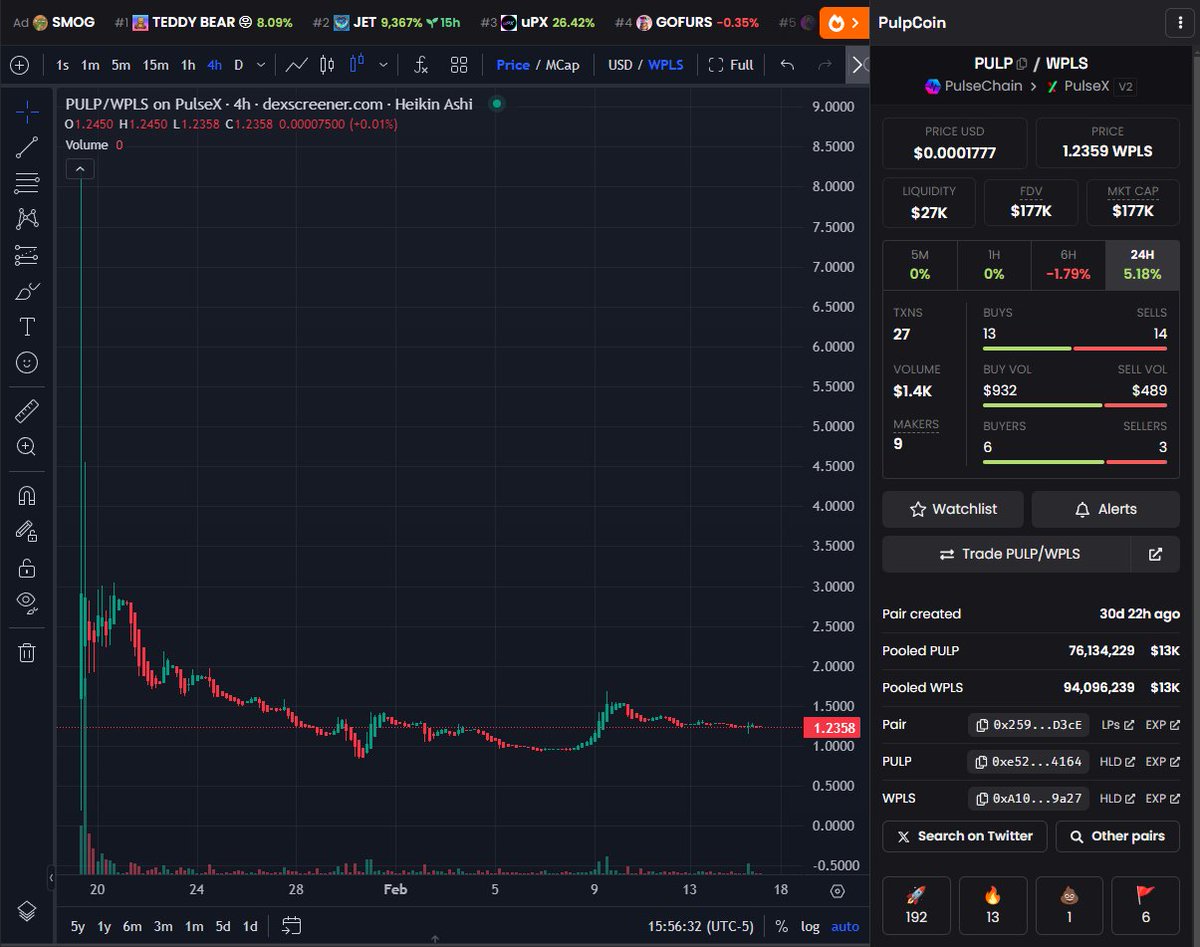
Task: Copy the pair address 0x259...D3cE
Action: [1030, 725]
